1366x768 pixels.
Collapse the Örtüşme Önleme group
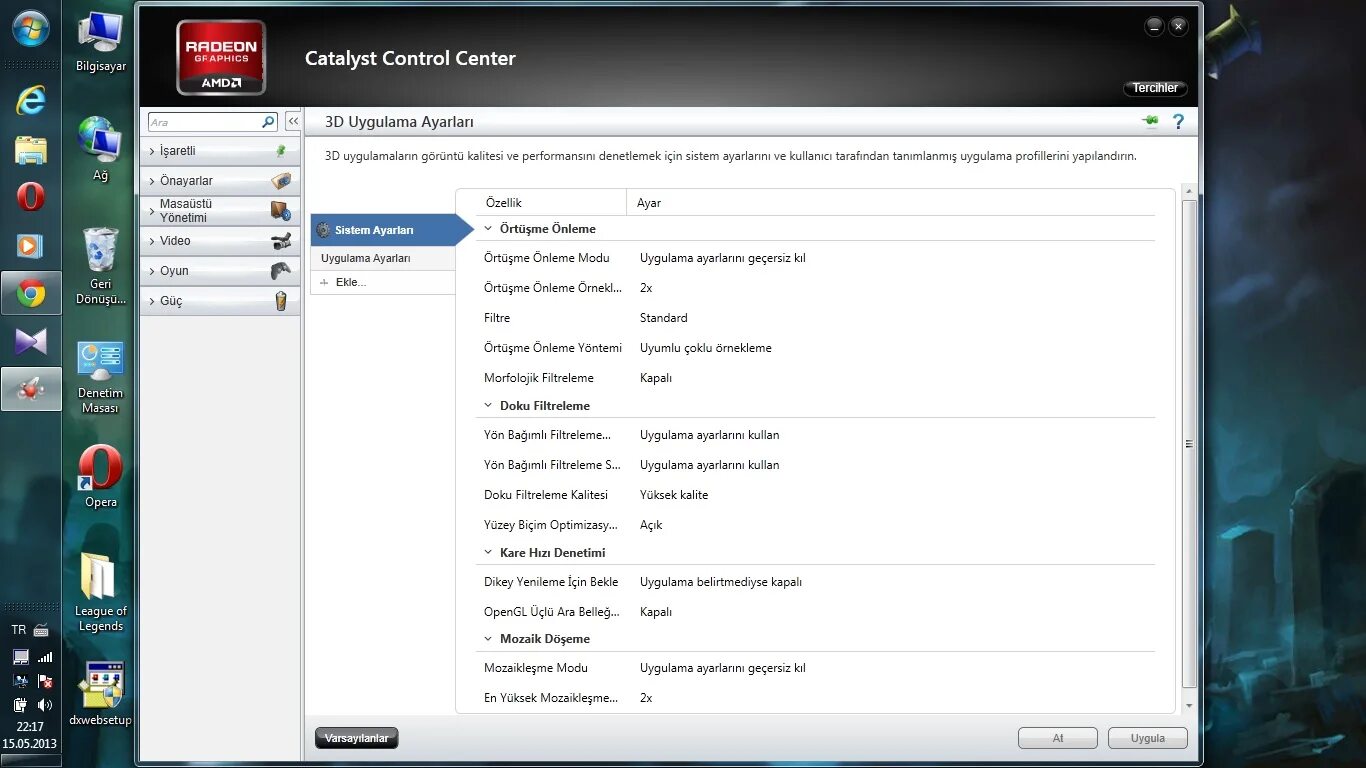coord(489,229)
